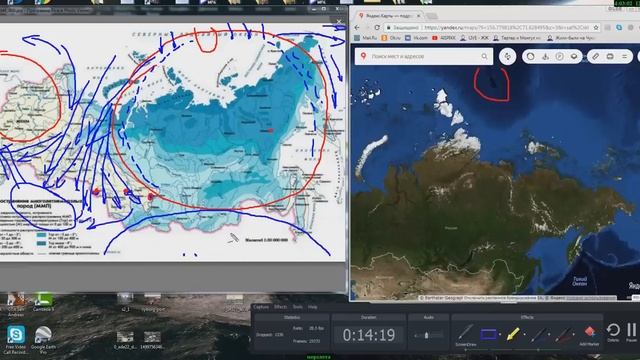Click the blue browser extension icon
Screen dimensions: 640x360
[x=619, y=27]
